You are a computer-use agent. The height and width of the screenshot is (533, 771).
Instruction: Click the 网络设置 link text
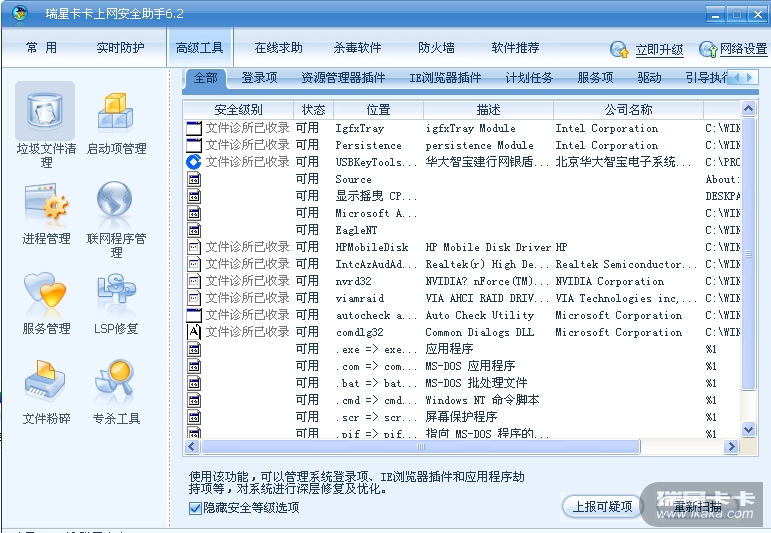(x=743, y=49)
